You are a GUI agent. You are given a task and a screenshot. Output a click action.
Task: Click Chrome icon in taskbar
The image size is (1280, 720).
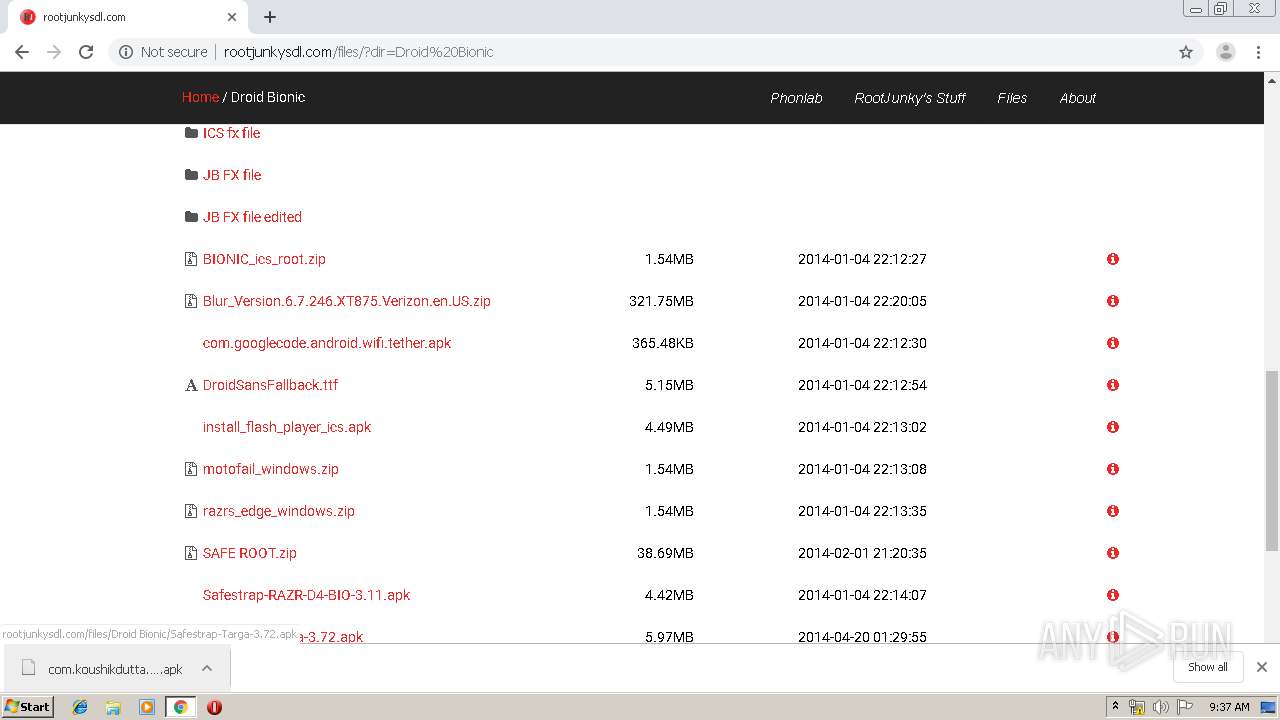pyautogui.click(x=180, y=707)
